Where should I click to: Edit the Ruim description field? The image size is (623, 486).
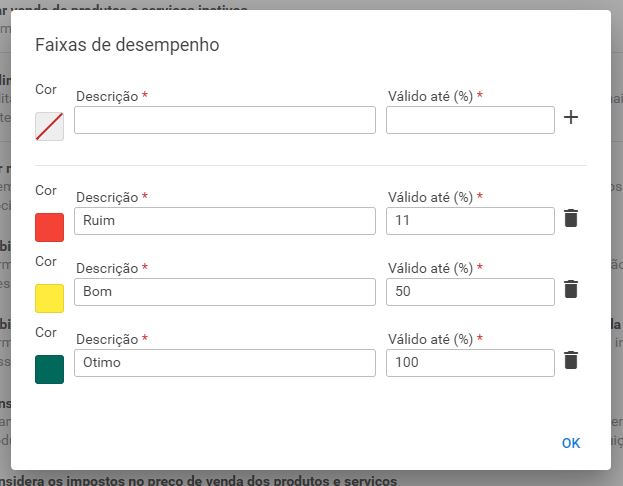pos(225,221)
